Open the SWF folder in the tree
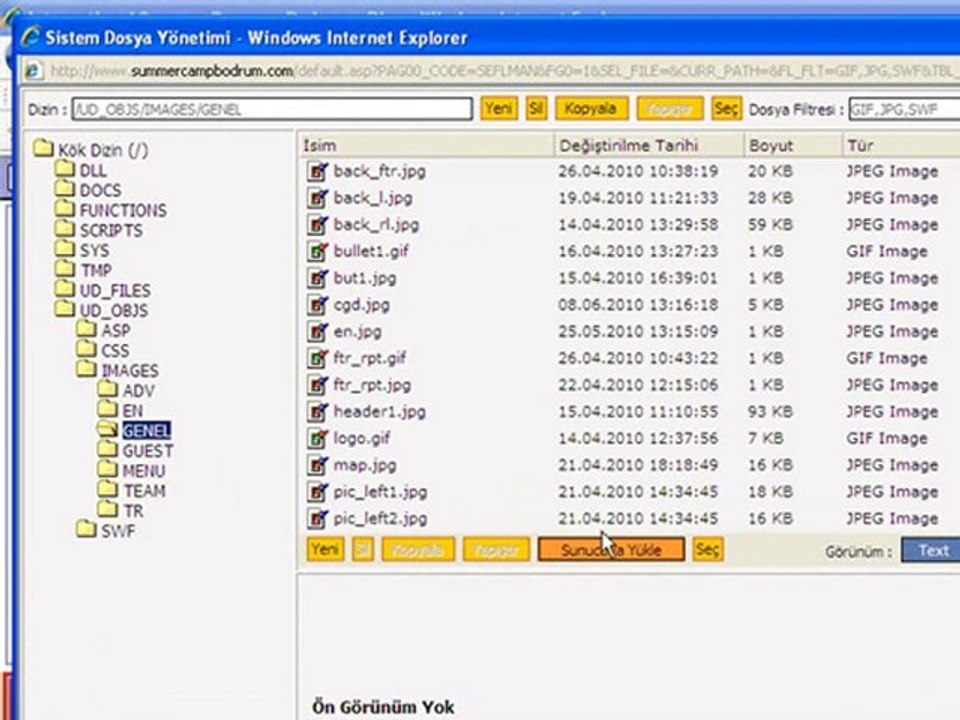Image resolution: width=960 pixels, height=720 pixels. click(118, 531)
